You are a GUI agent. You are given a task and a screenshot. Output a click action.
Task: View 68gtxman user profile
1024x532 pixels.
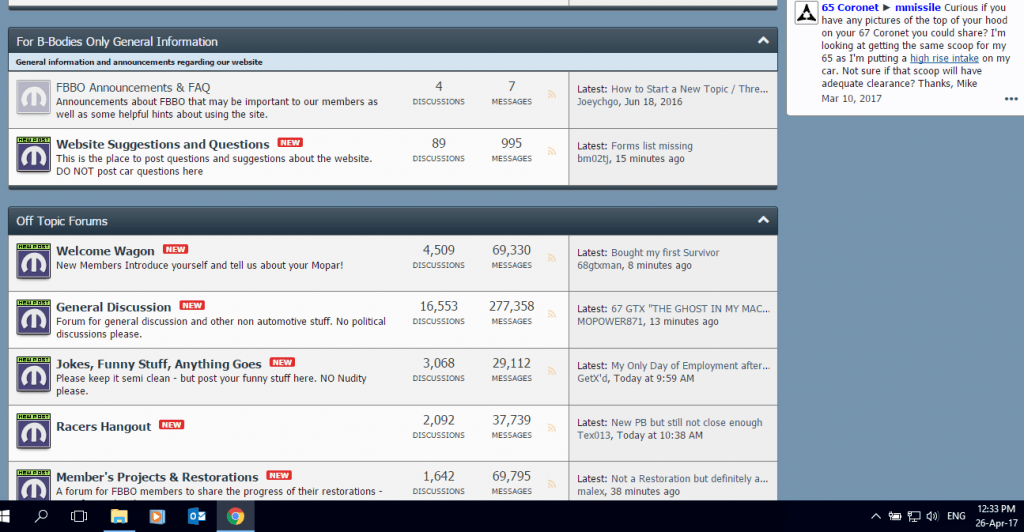pyautogui.click(x=600, y=266)
